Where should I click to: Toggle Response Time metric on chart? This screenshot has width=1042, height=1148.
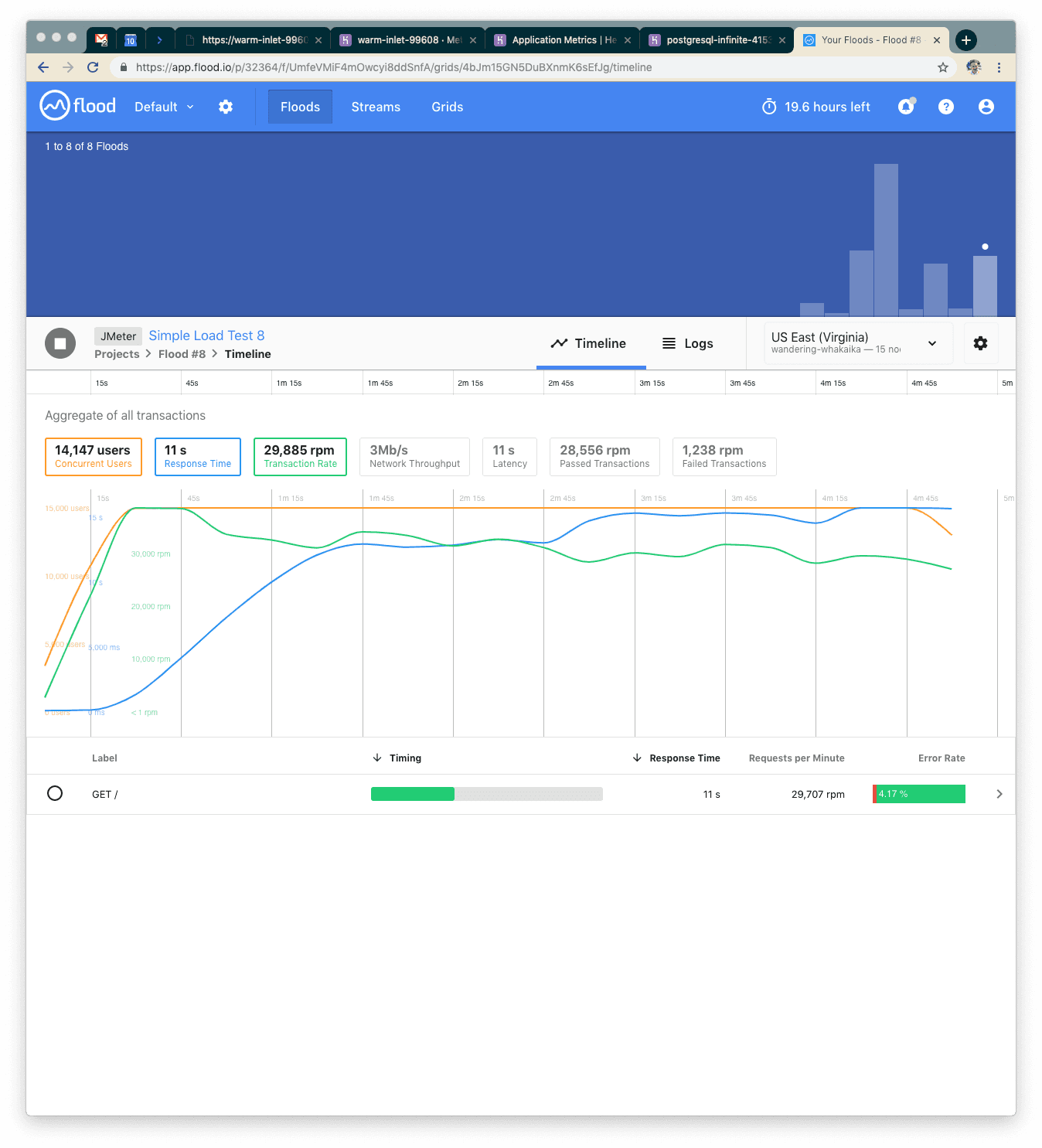point(198,456)
